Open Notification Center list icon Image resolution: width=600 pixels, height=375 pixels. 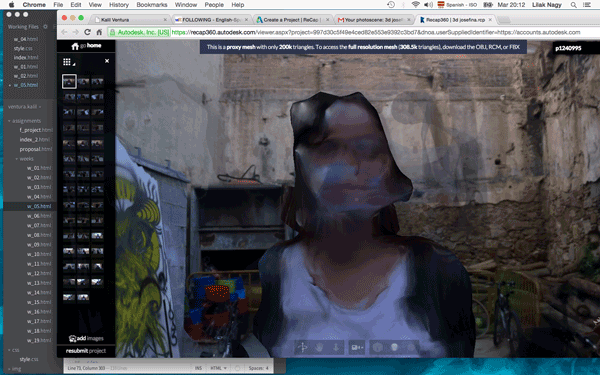tap(587, 5)
